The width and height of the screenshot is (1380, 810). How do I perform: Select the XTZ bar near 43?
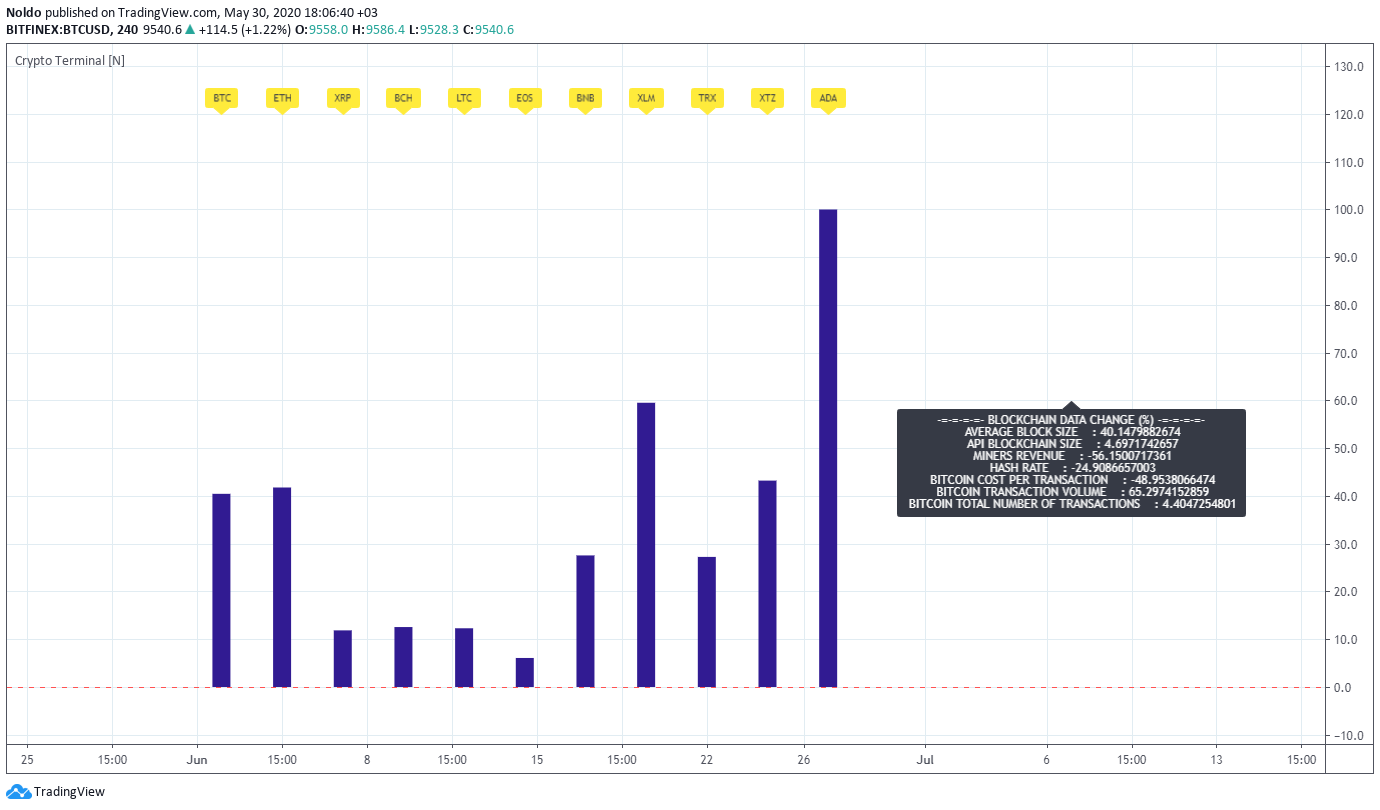point(767,584)
